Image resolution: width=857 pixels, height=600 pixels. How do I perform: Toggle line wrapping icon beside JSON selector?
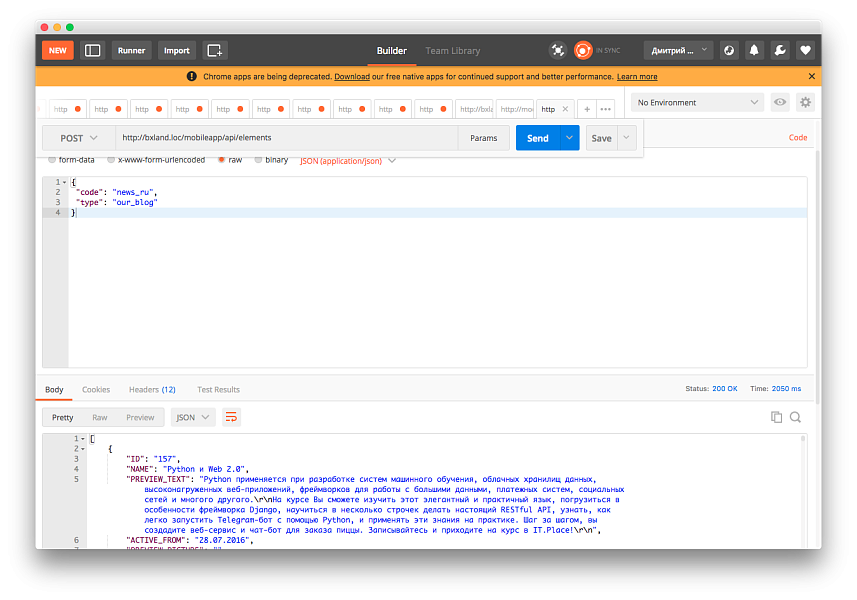click(x=231, y=417)
